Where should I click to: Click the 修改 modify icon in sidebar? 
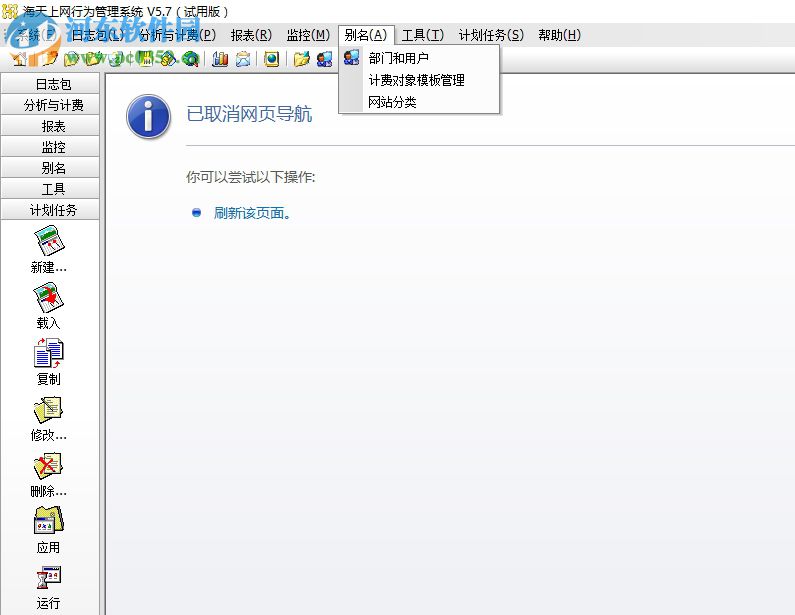pyautogui.click(x=49, y=409)
